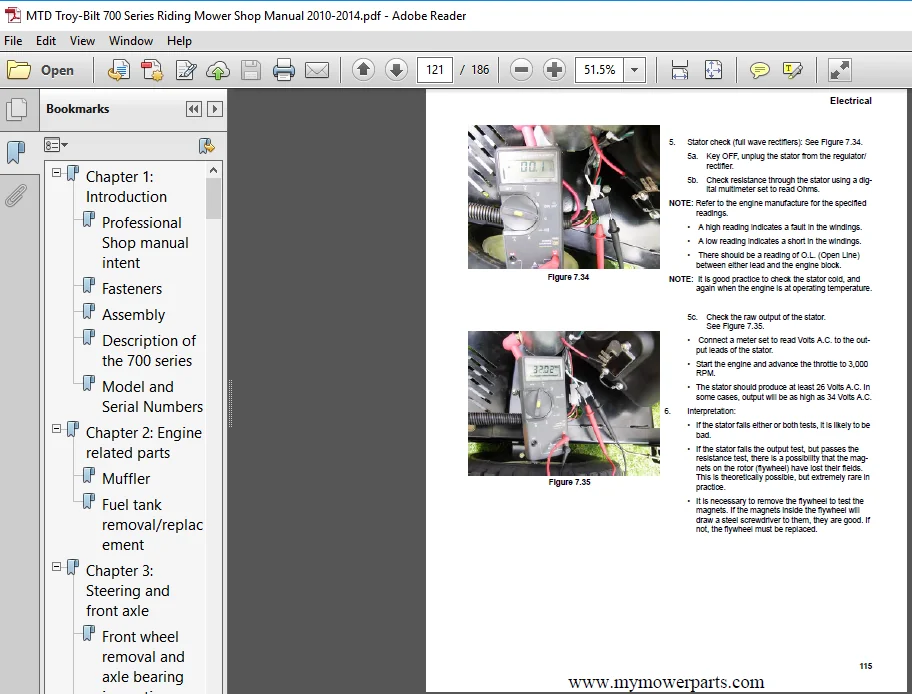Zoom in with the plus button
Viewport: 912px width, 694px height.
[554, 70]
